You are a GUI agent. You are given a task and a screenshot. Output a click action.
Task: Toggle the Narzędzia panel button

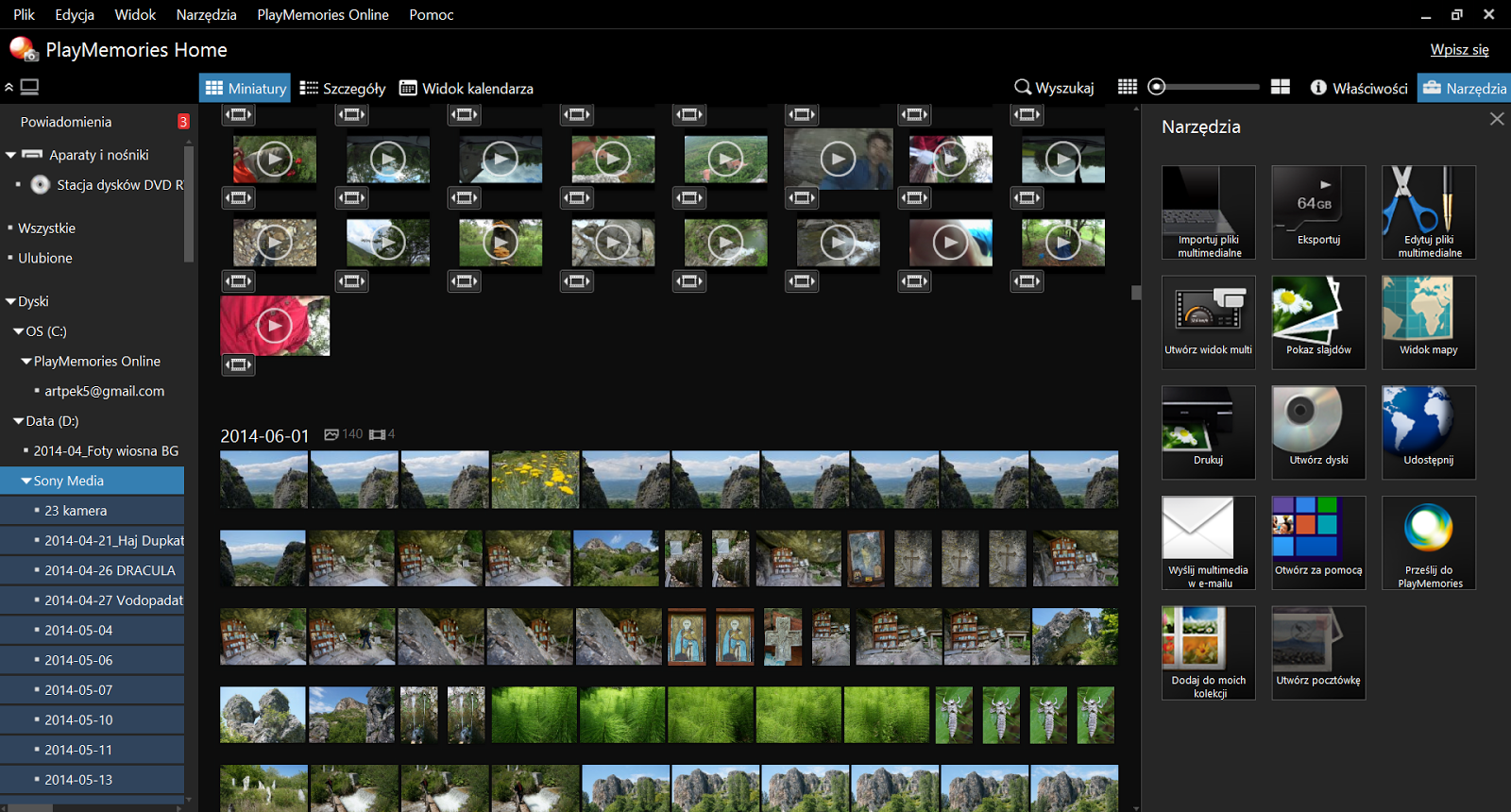pyautogui.click(x=1465, y=88)
